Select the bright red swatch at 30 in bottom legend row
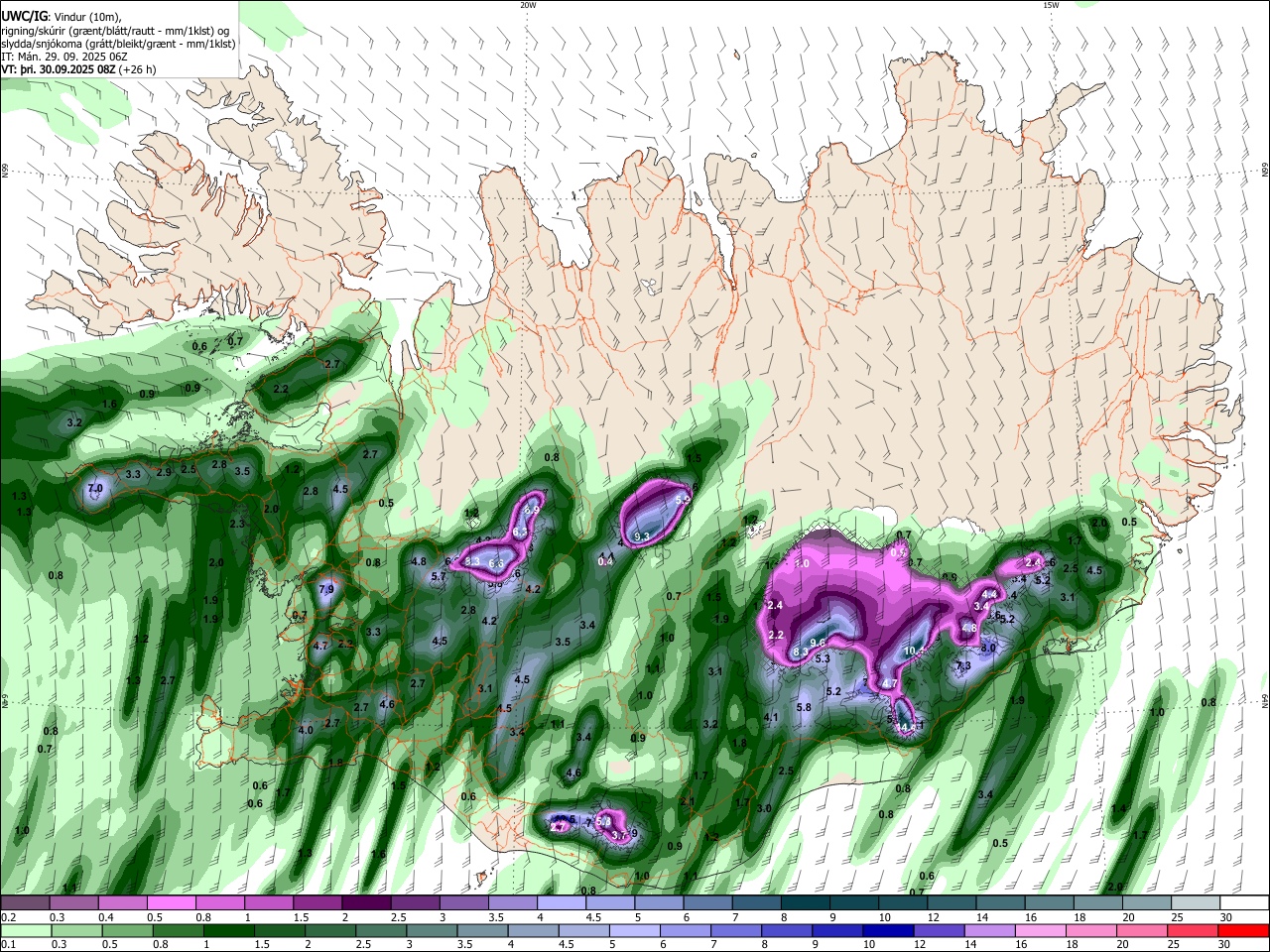 pyautogui.click(x=1244, y=930)
